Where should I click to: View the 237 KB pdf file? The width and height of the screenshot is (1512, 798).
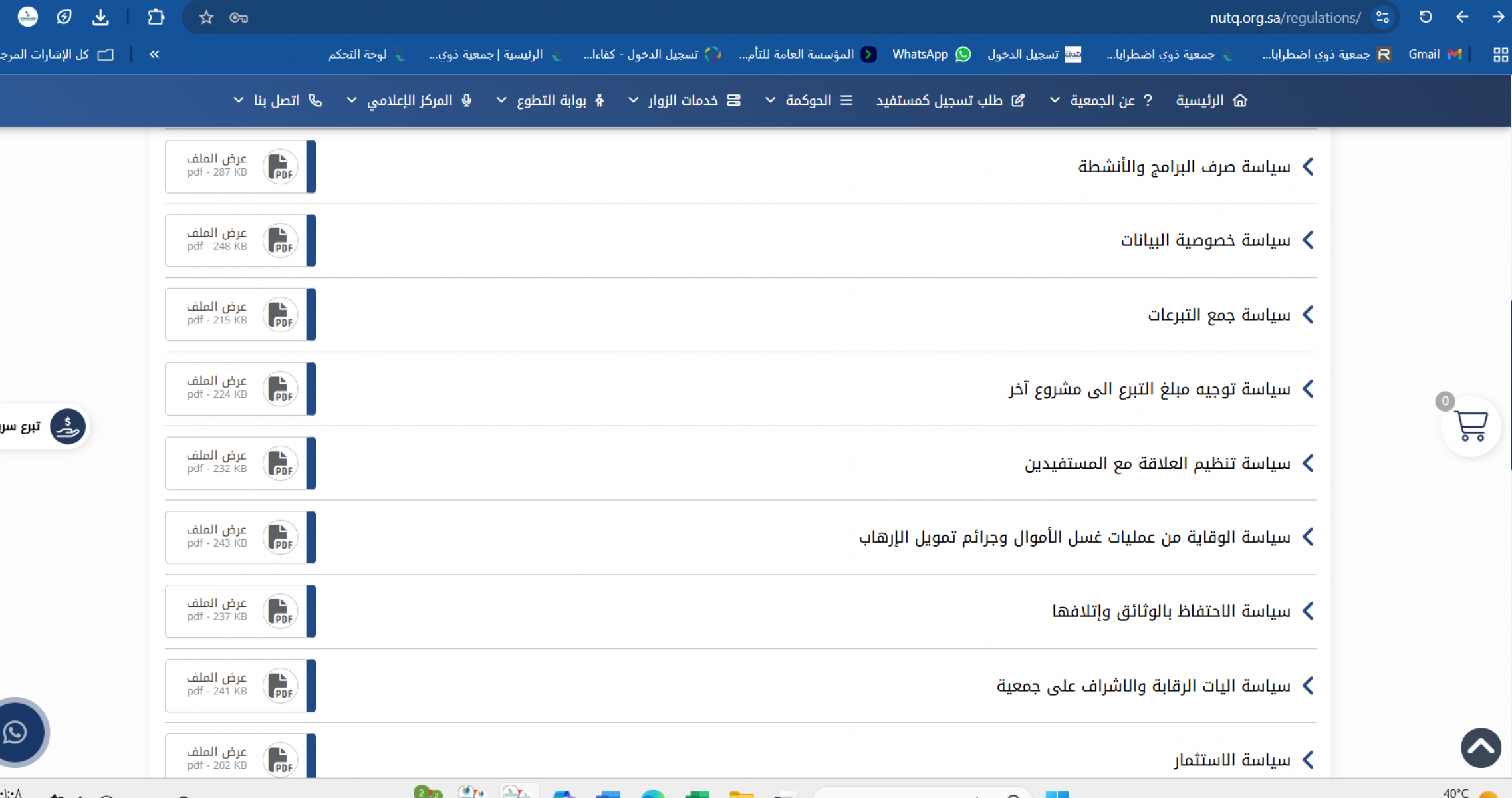click(x=217, y=604)
